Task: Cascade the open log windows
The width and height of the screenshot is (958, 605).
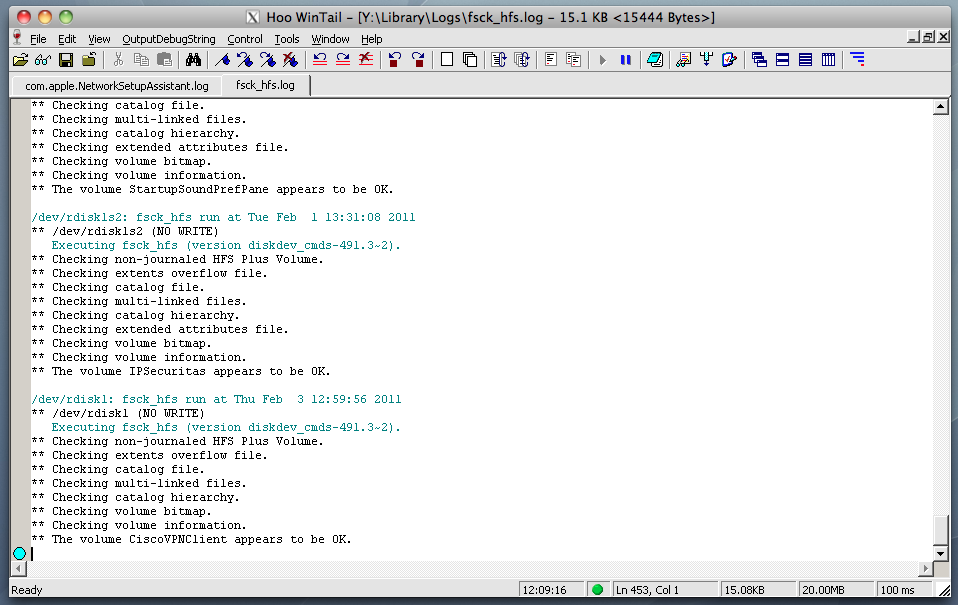Action: tap(760, 59)
